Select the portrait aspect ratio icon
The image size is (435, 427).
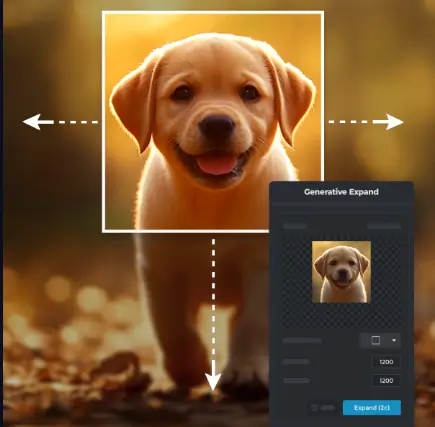click(x=376, y=340)
